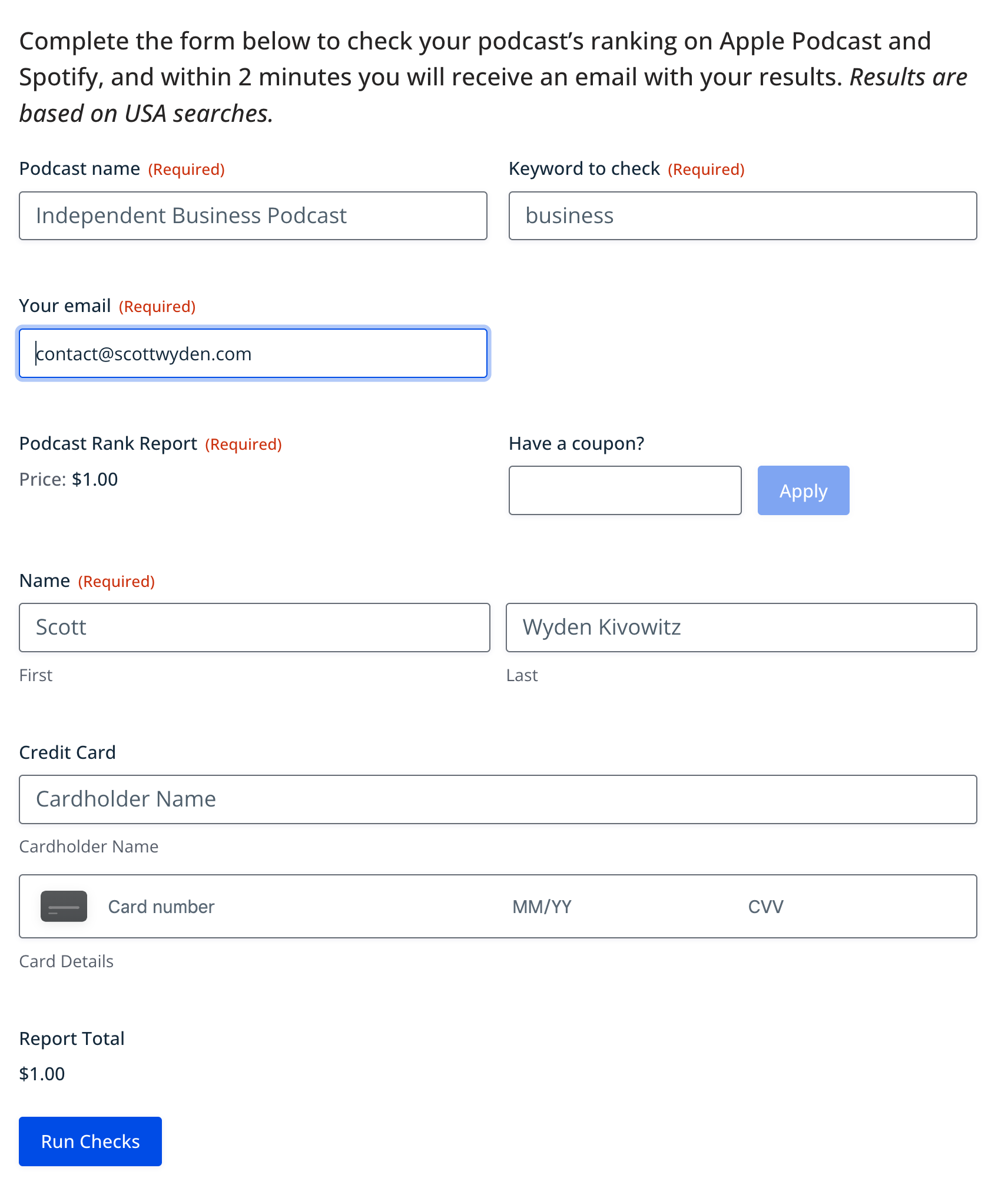The height and width of the screenshot is (1188, 1008).
Task: Click the Cardholder Name input
Action: pos(498,799)
